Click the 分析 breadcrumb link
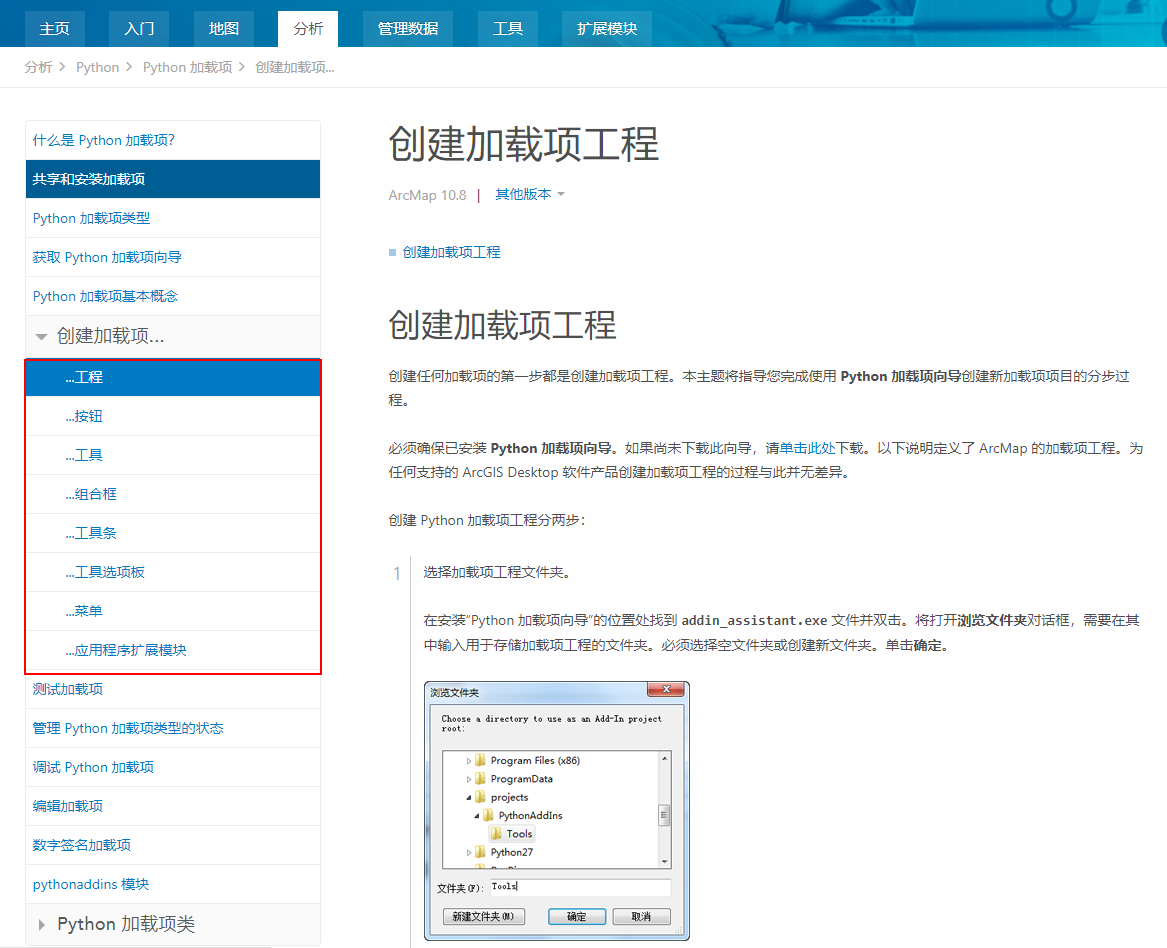 tap(37, 67)
